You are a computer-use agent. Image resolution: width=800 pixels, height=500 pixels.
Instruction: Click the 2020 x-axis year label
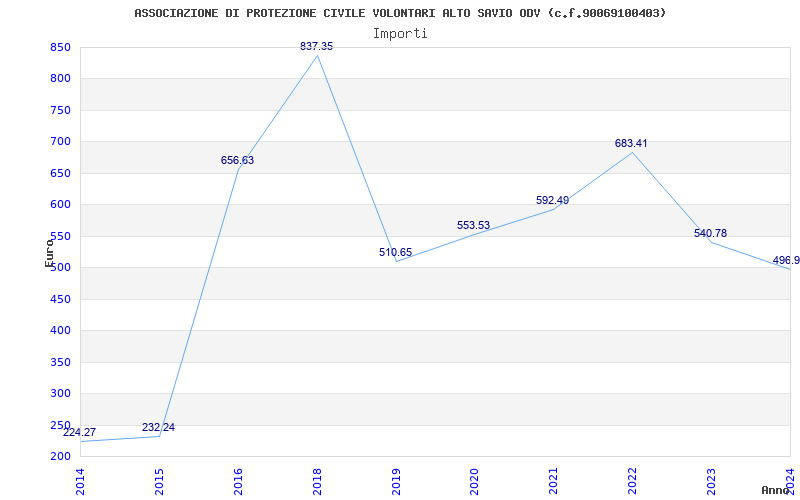pos(474,482)
